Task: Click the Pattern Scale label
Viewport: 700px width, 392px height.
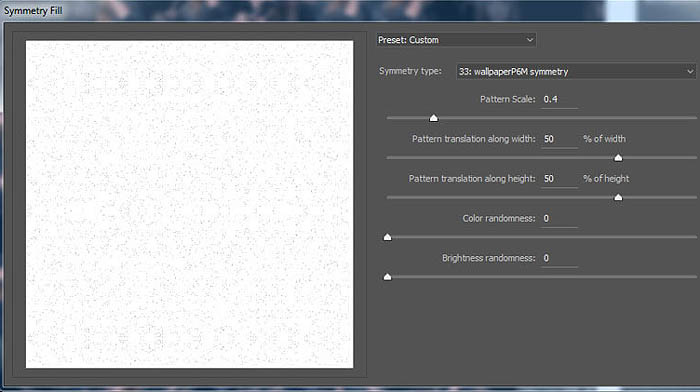Action: point(507,99)
